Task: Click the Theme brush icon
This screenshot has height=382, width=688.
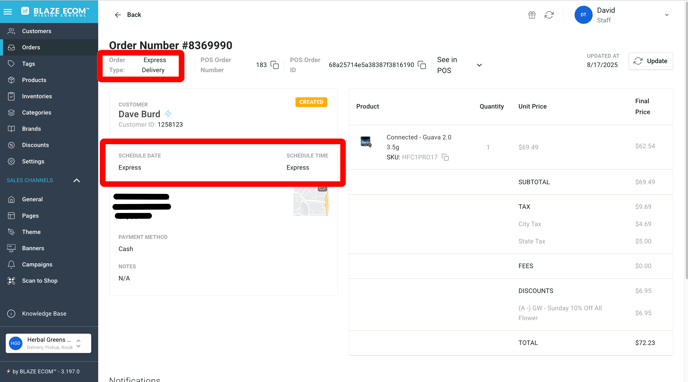Action: tap(11, 232)
